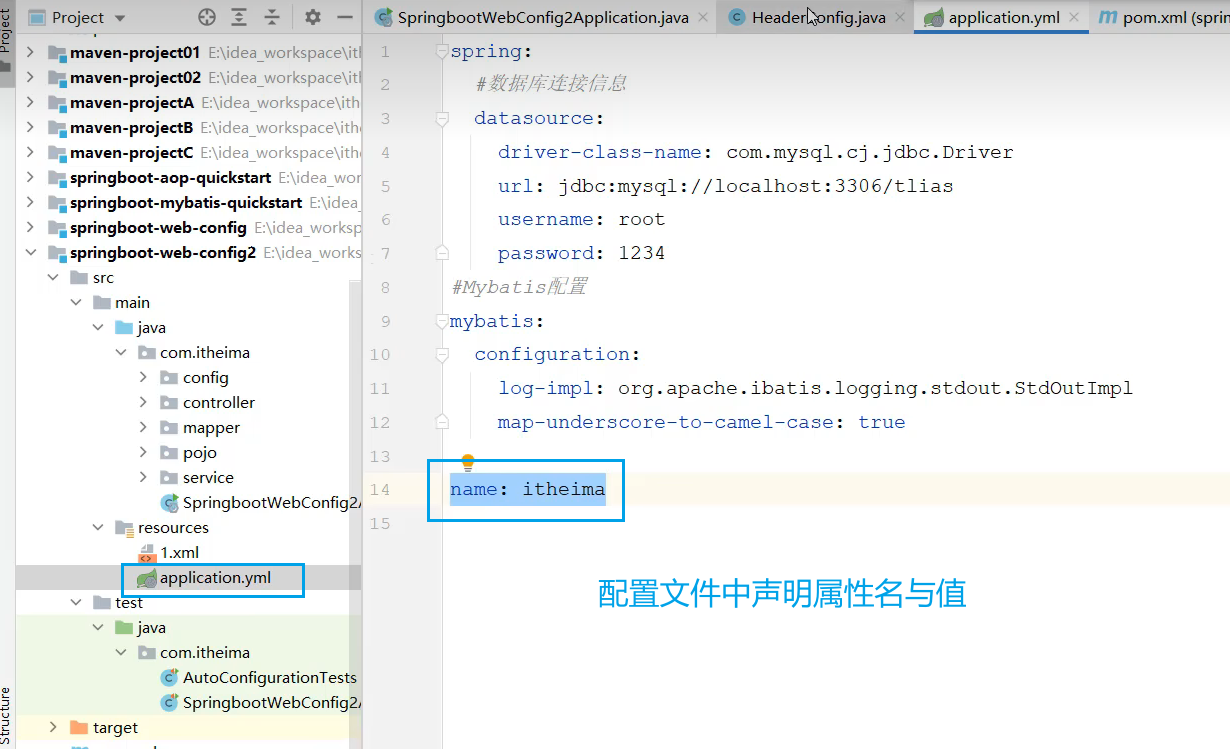Select application.yml in the project tree
This screenshot has height=749, width=1230.
pyautogui.click(x=214, y=578)
